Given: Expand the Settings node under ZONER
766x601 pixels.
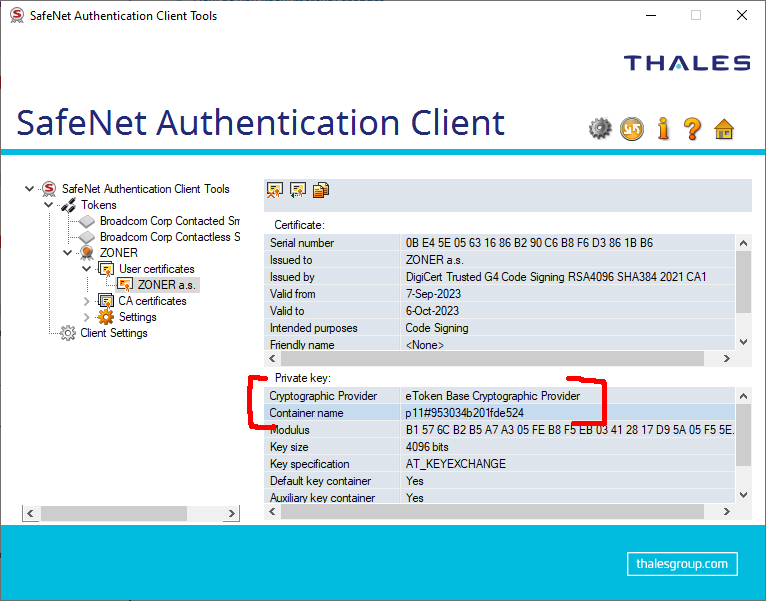Looking at the screenshot, I should pos(86,317).
